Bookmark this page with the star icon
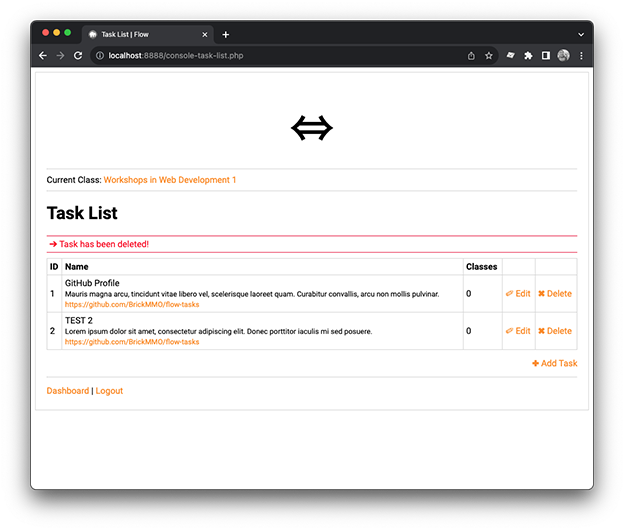The image size is (624, 530). [x=489, y=56]
